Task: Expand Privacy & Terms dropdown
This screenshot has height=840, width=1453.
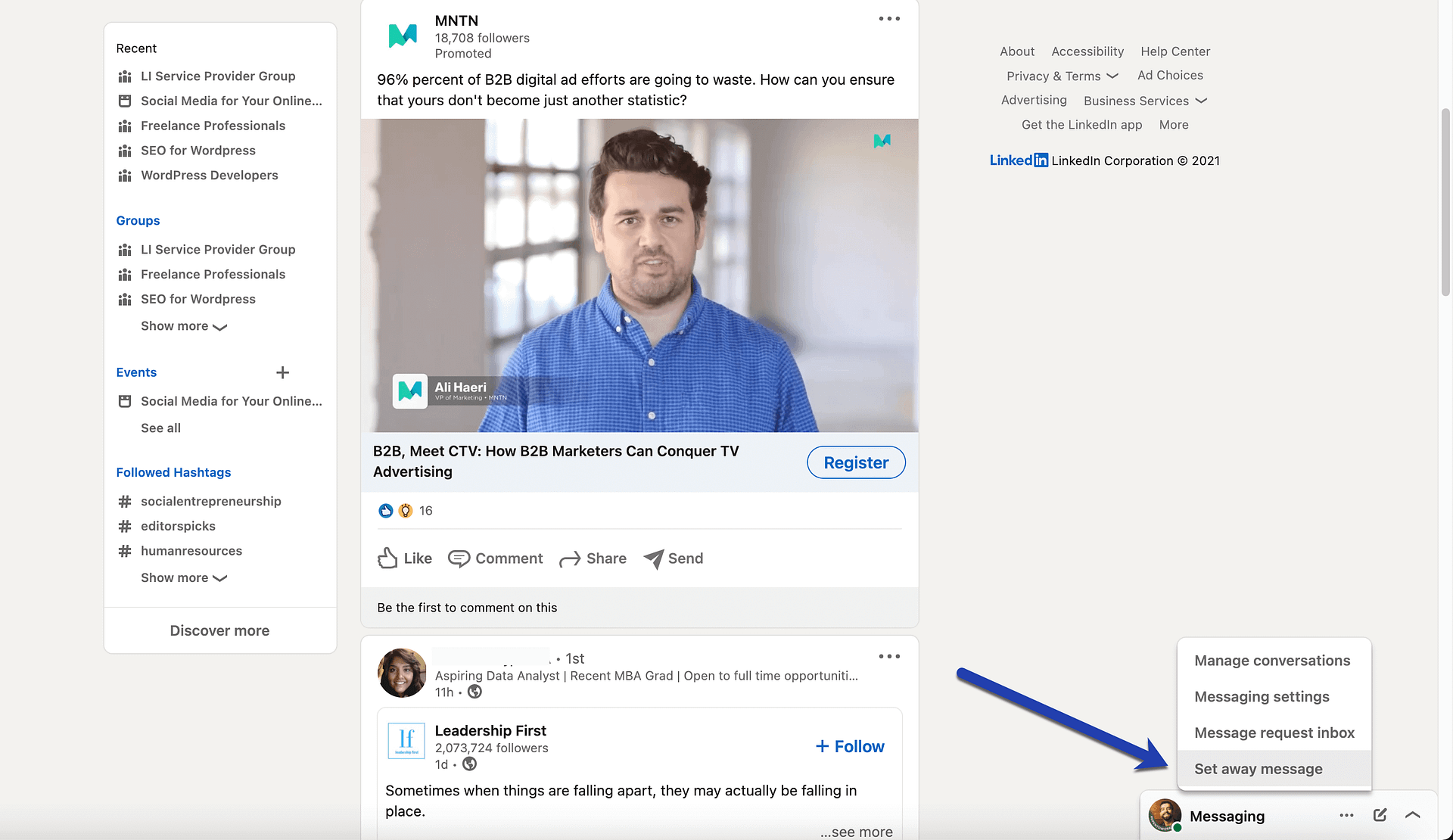Action: (1063, 76)
